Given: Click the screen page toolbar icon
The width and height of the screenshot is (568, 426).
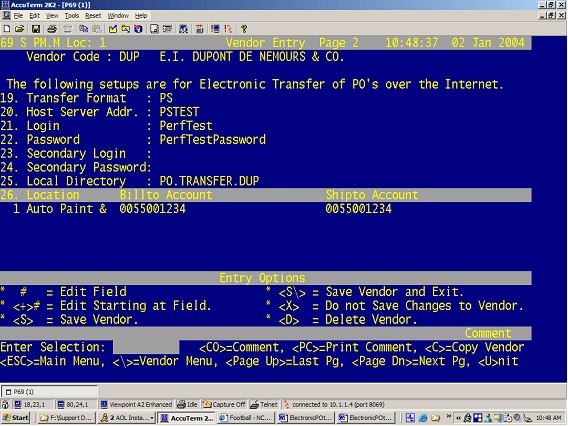Looking at the screenshot, I should click(154, 29).
